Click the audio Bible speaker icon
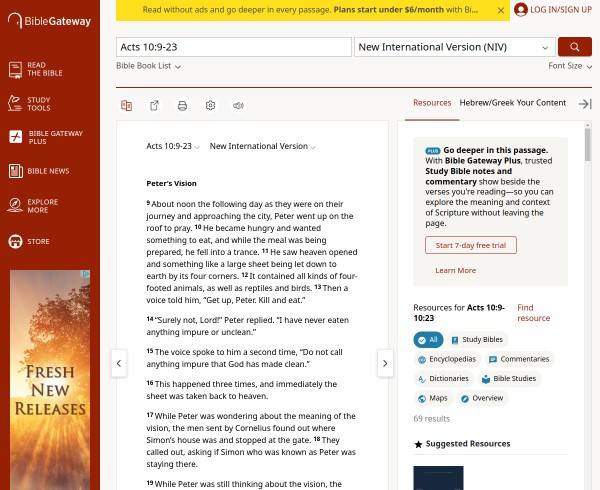The width and height of the screenshot is (600, 490). tap(238, 106)
